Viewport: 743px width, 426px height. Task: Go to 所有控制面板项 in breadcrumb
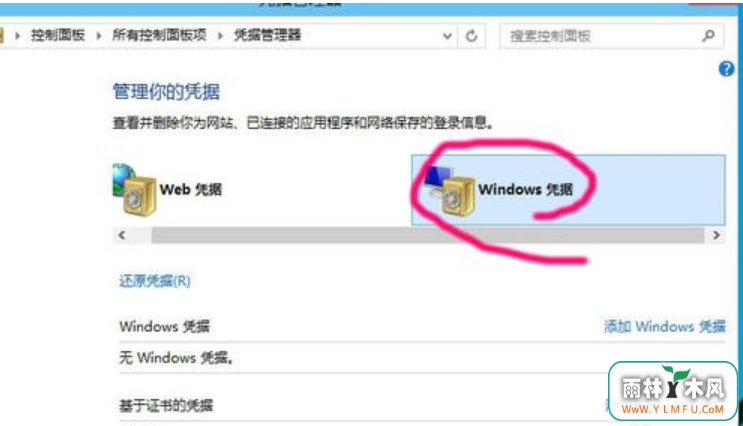coord(159,35)
